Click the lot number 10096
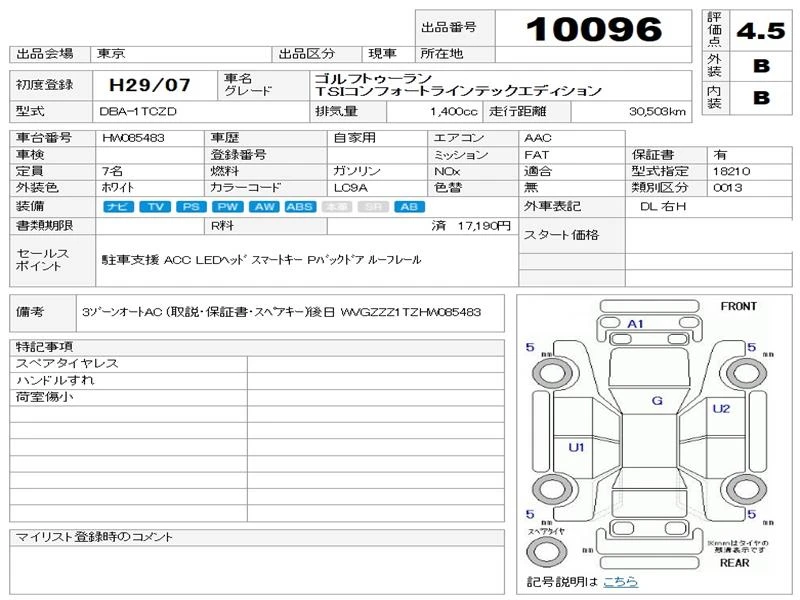The width and height of the screenshot is (800, 600). (x=594, y=30)
